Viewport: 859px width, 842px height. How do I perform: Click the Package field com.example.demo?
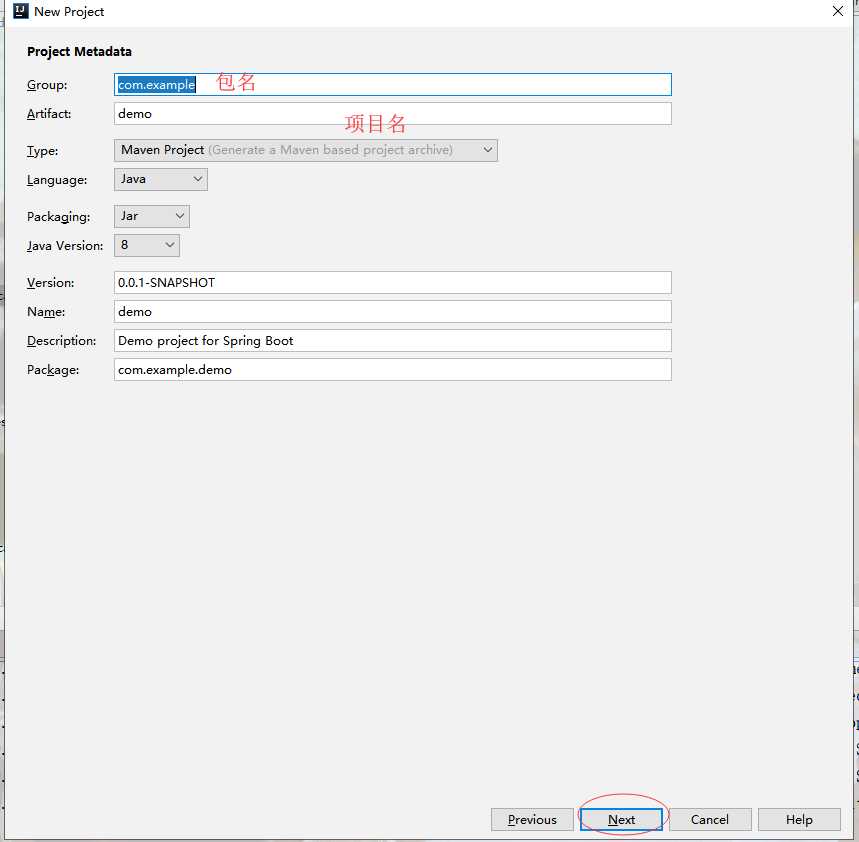tap(392, 370)
